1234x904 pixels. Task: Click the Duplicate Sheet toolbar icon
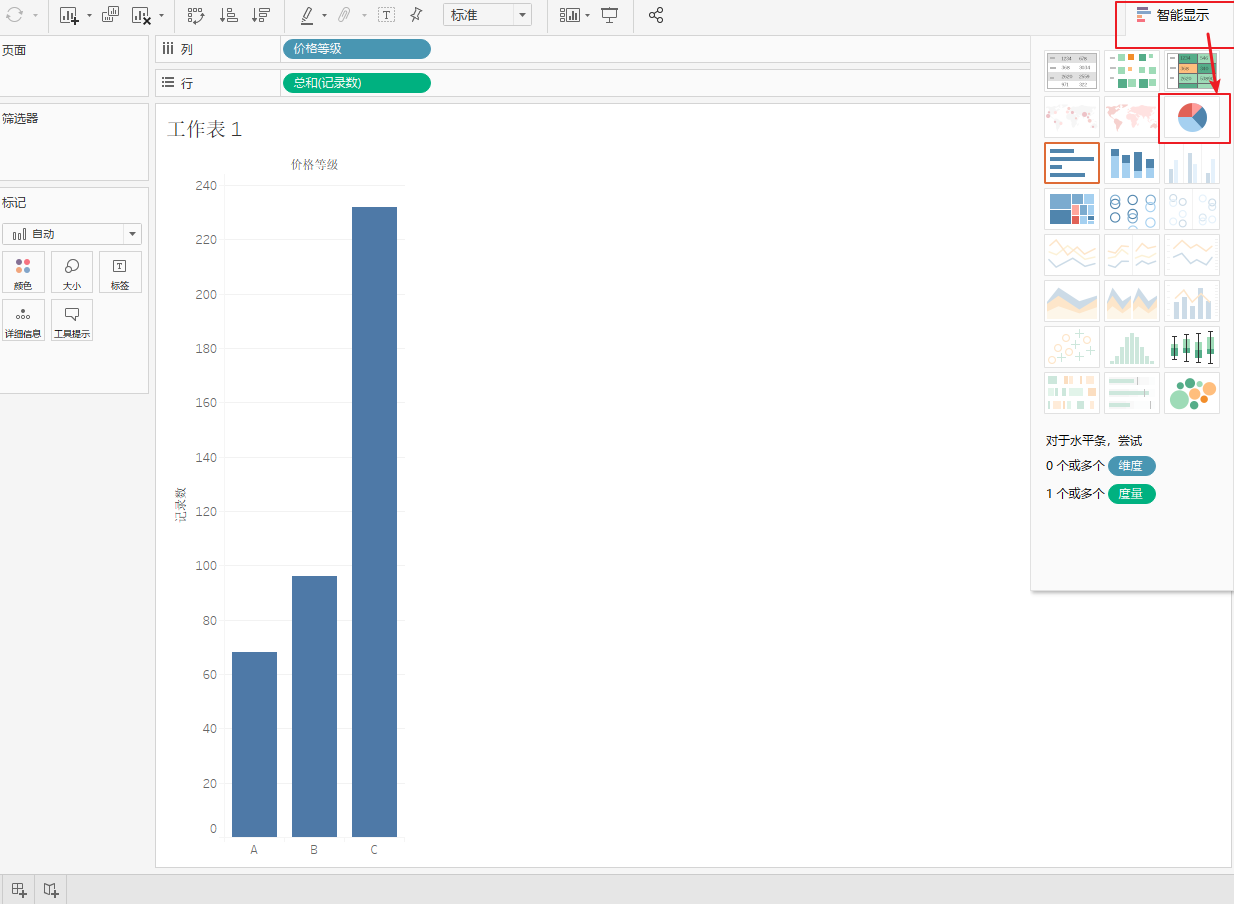pos(111,15)
